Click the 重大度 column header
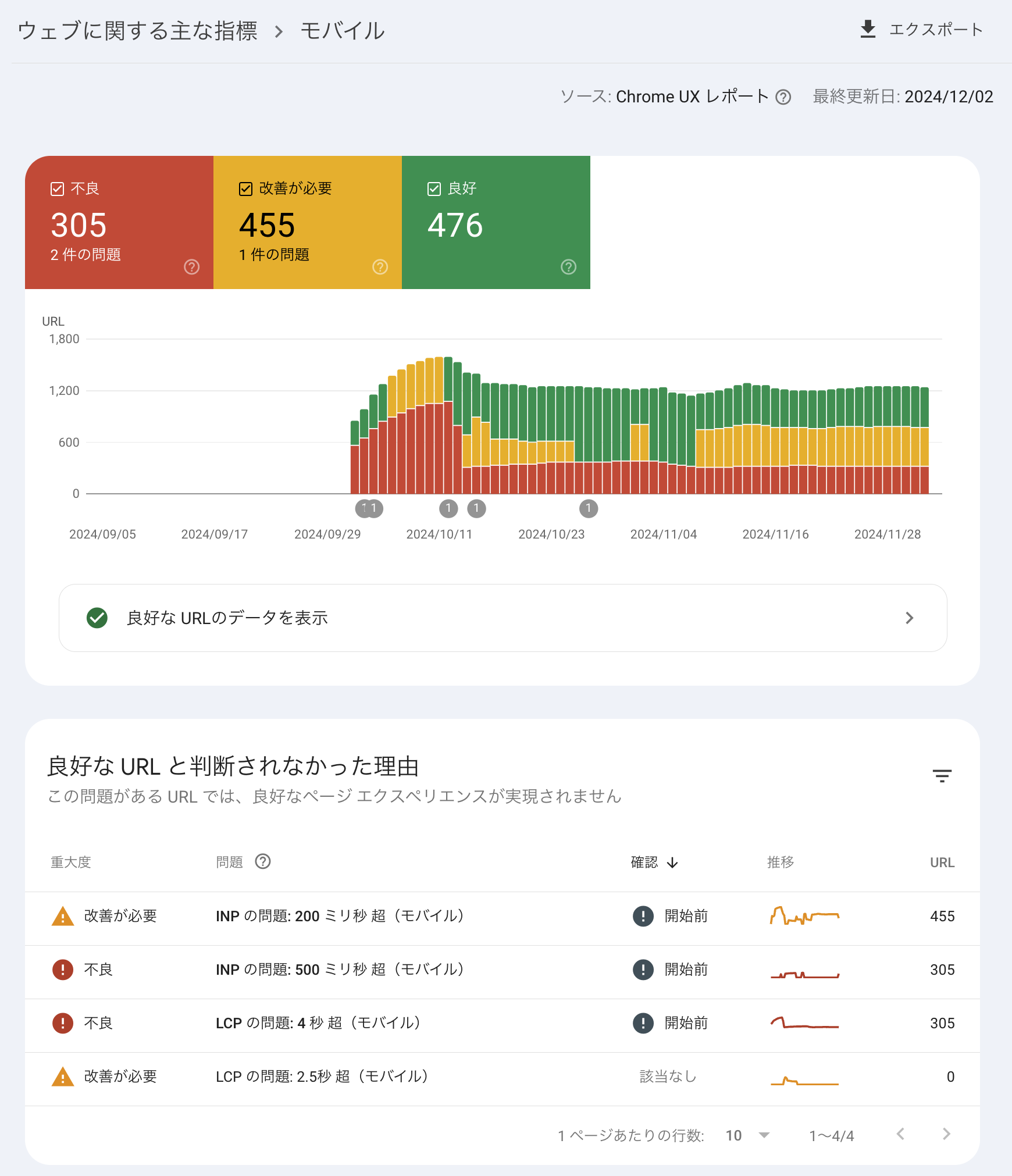This screenshot has width=1012, height=1176. coord(71,862)
